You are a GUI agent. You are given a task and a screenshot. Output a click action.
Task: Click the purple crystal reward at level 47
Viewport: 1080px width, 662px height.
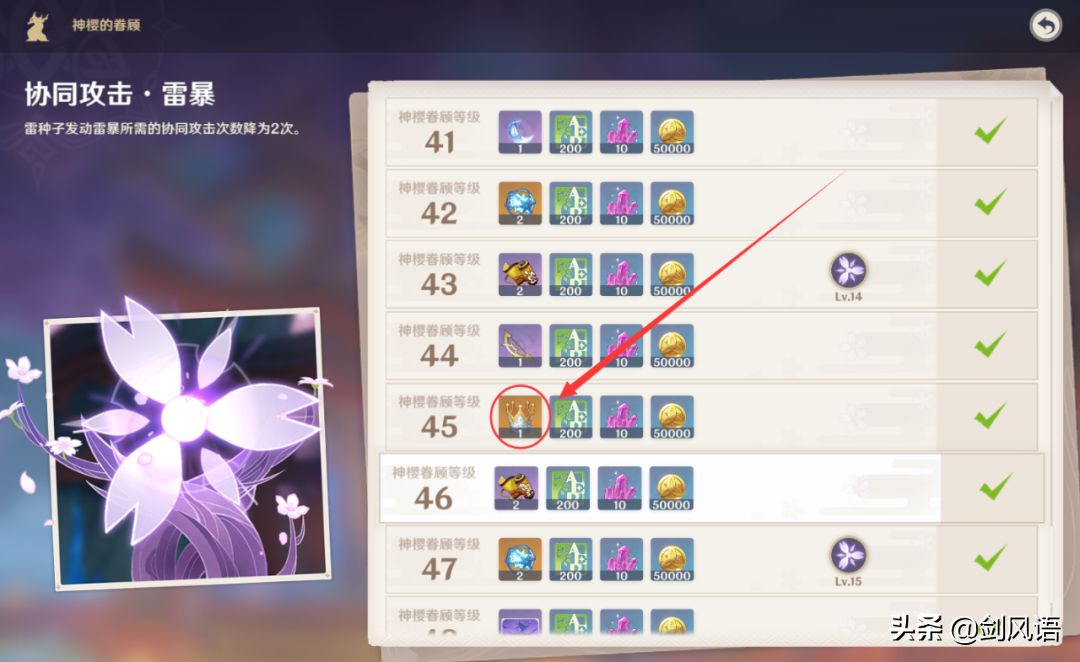pyautogui.click(x=621, y=559)
